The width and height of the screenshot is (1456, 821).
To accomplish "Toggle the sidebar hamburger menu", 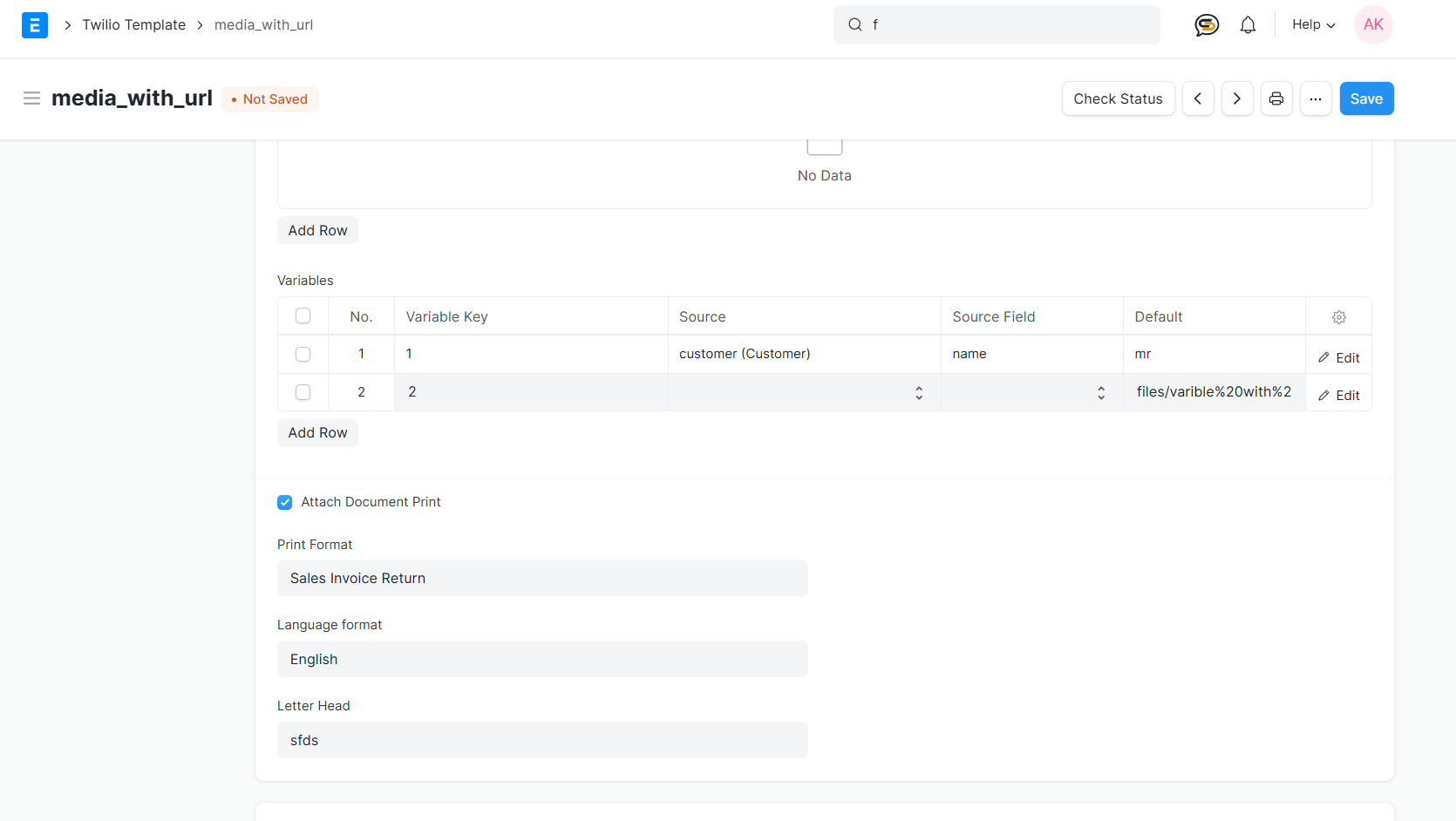I will (32, 98).
